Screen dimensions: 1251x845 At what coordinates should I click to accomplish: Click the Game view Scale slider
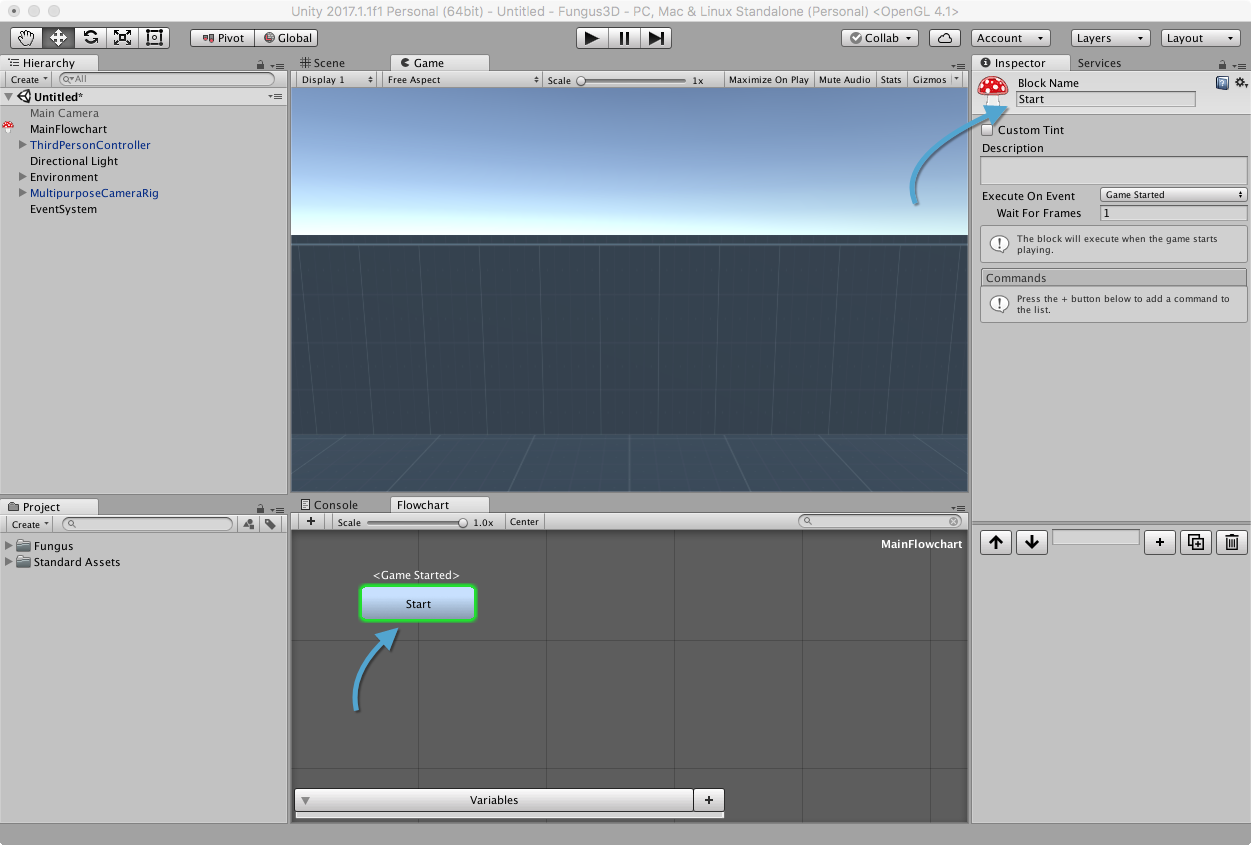click(x=631, y=80)
